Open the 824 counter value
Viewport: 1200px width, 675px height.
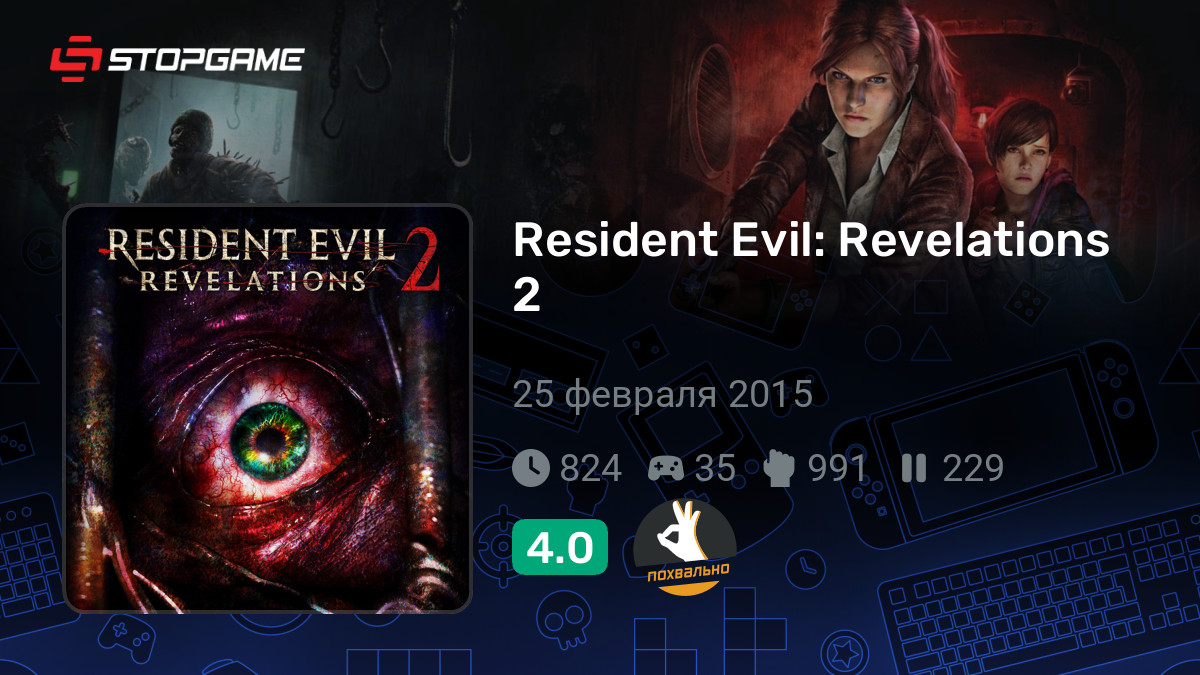point(591,468)
